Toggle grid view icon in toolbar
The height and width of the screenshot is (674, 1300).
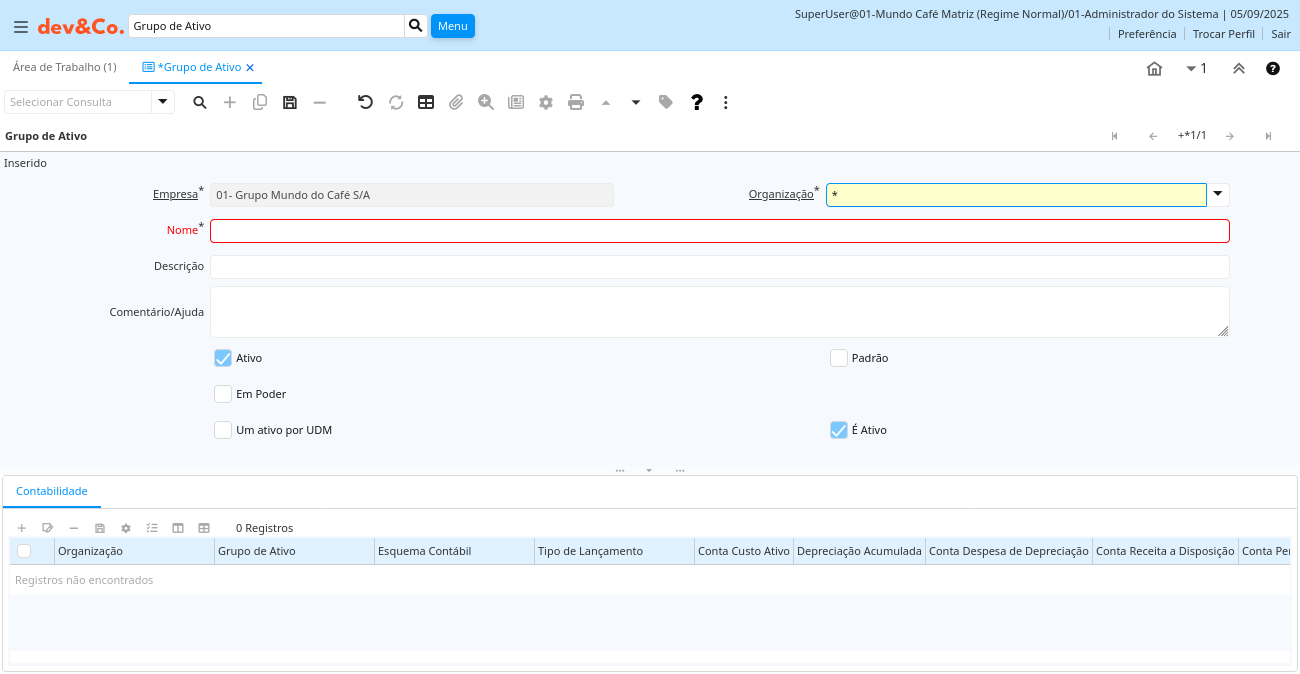tap(426, 102)
